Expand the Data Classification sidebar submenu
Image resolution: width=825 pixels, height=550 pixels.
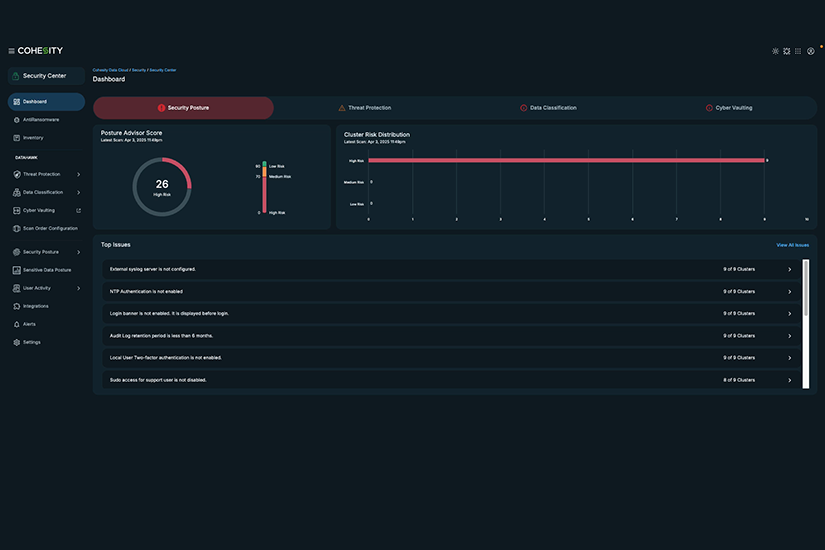78,192
